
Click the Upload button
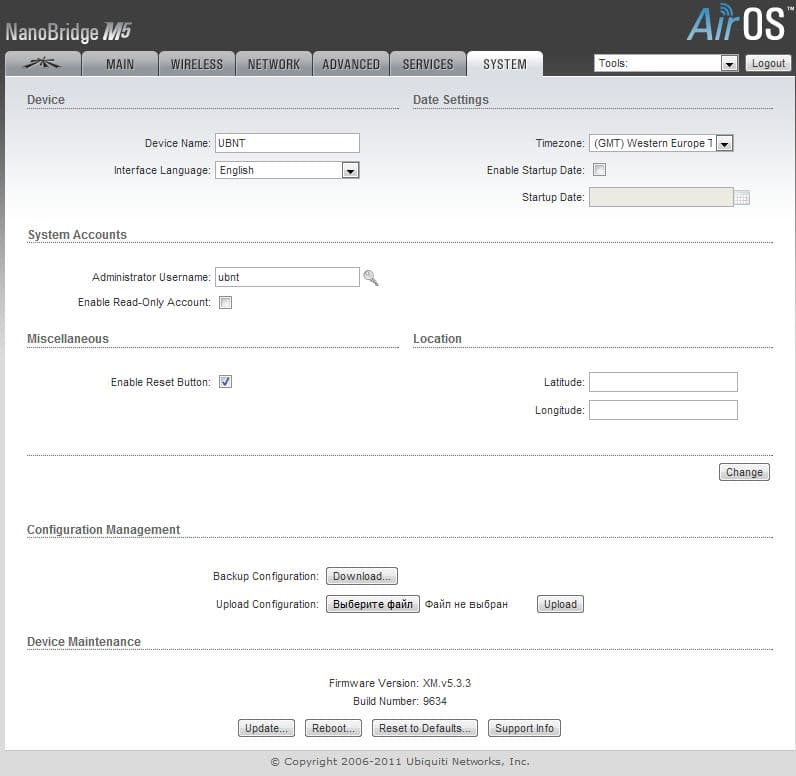click(560, 604)
